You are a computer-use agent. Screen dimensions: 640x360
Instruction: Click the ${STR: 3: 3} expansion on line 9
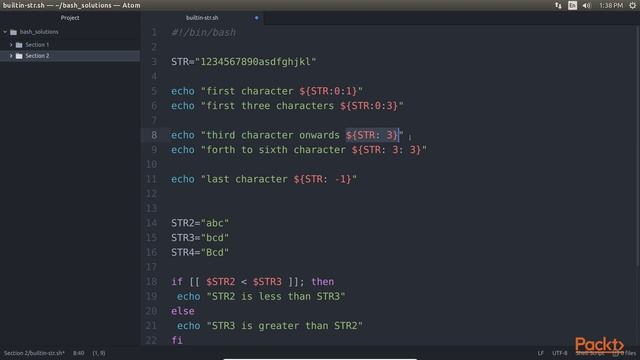click(386, 150)
